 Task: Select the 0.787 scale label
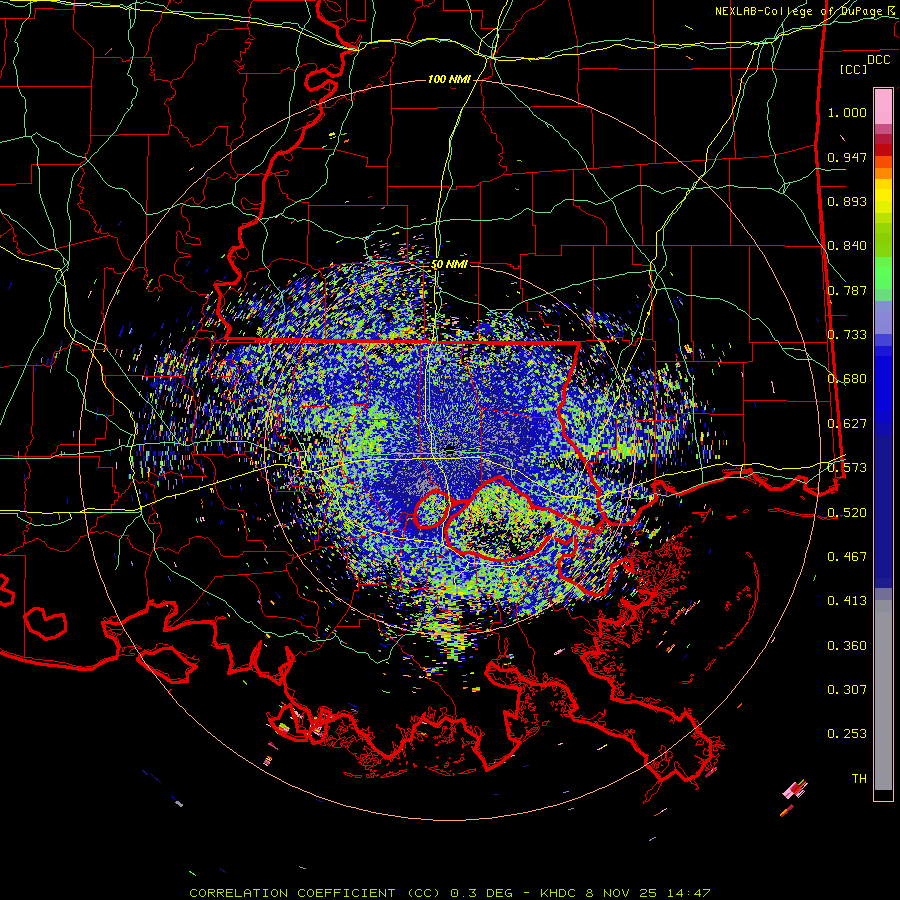847,290
